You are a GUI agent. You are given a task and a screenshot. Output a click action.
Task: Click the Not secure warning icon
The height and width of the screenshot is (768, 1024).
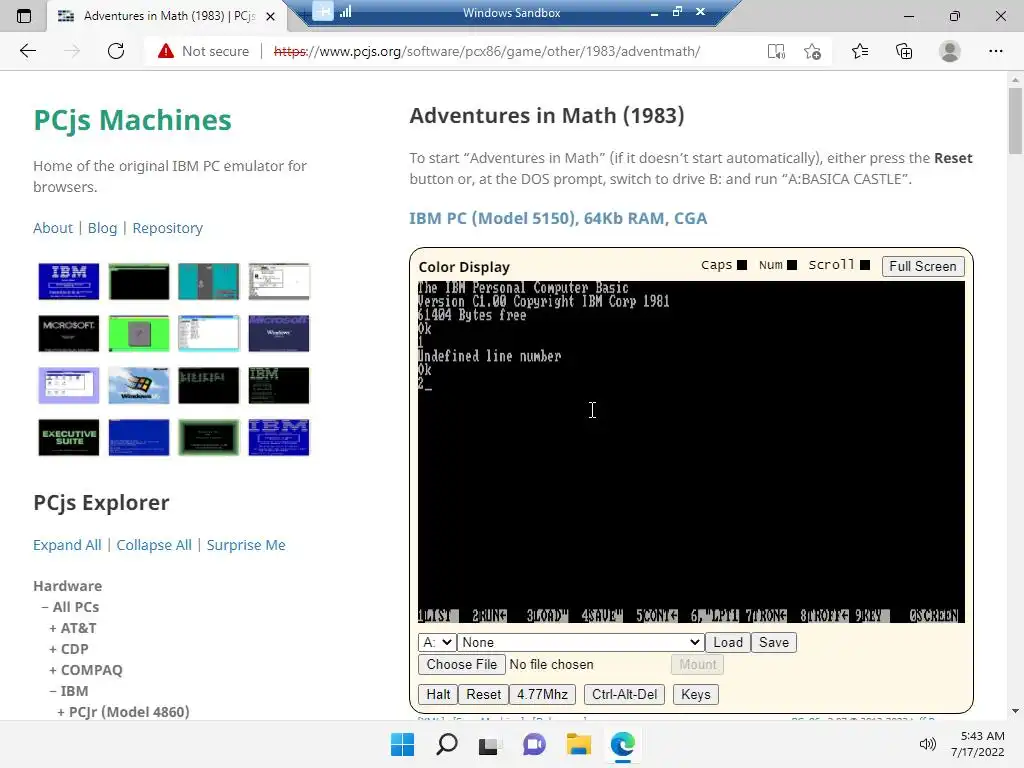point(166,51)
